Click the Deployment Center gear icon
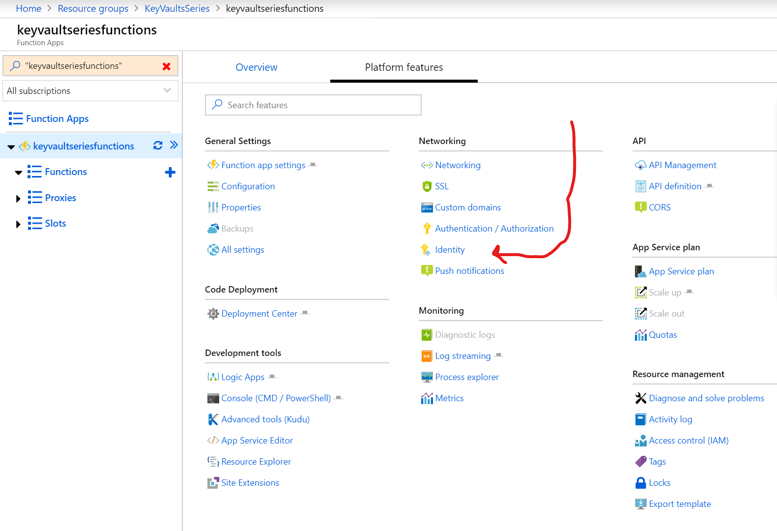 (x=213, y=314)
